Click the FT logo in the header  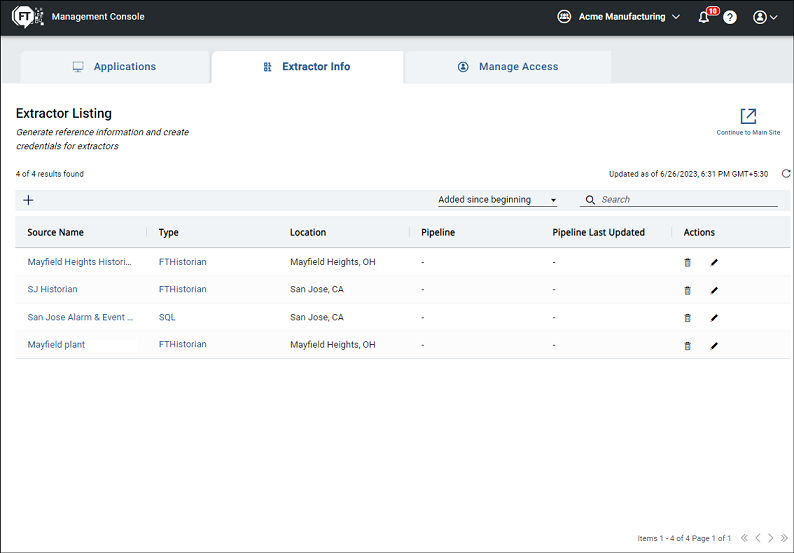27,17
